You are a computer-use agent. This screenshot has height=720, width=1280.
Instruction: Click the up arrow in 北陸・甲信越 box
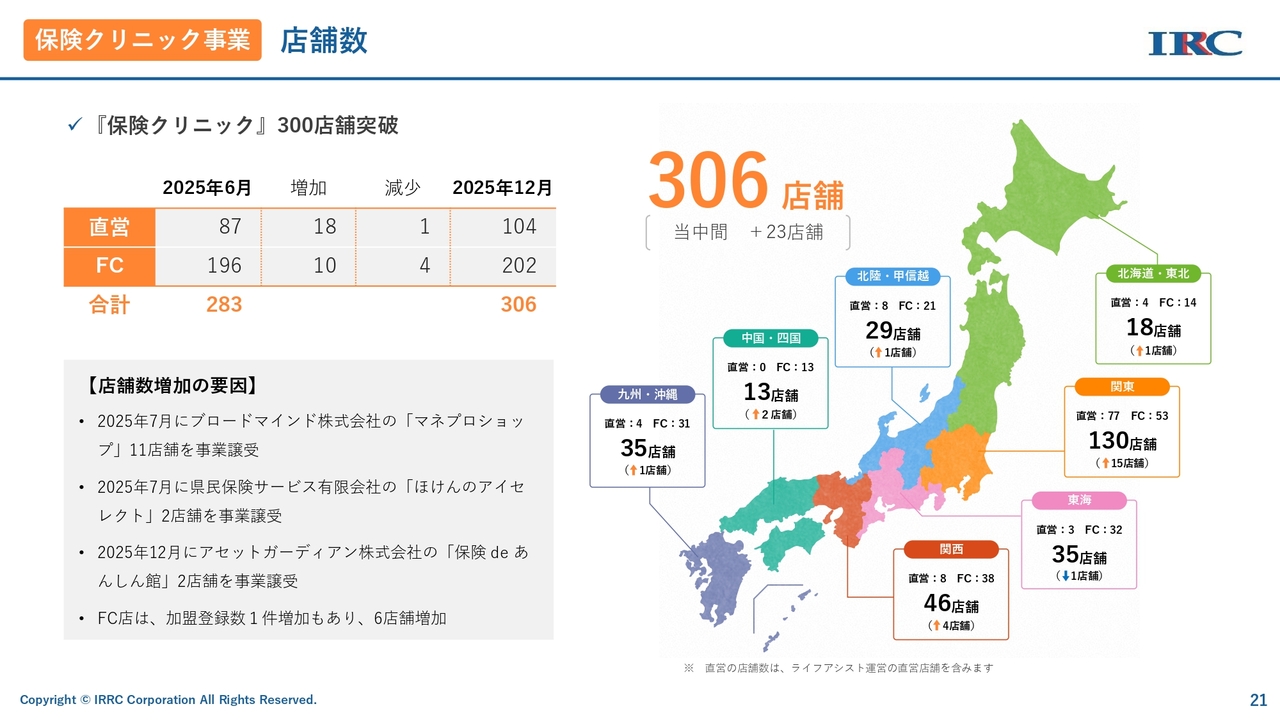tap(877, 353)
